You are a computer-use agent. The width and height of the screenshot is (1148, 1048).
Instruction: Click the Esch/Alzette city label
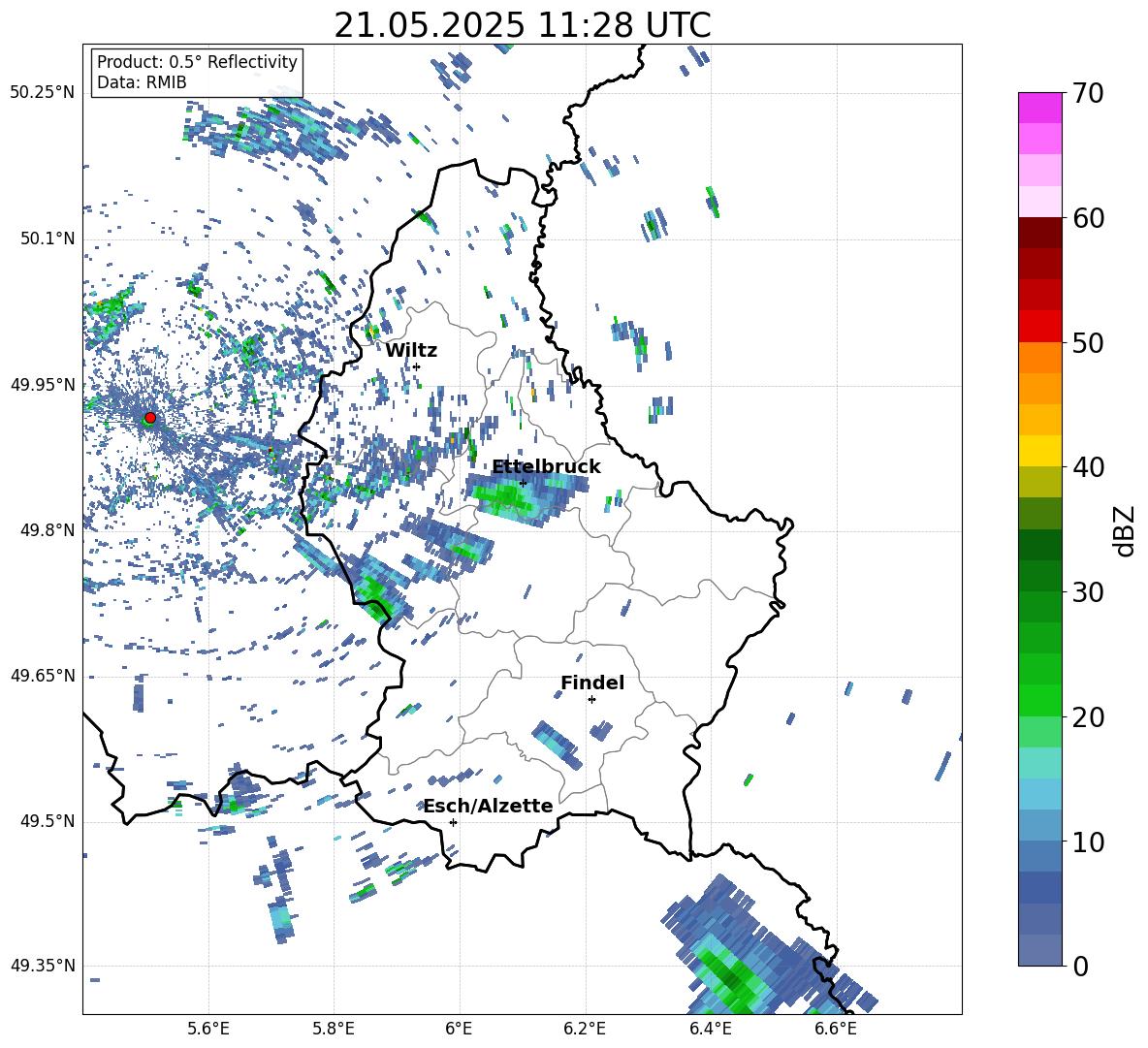[x=489, y=806]
